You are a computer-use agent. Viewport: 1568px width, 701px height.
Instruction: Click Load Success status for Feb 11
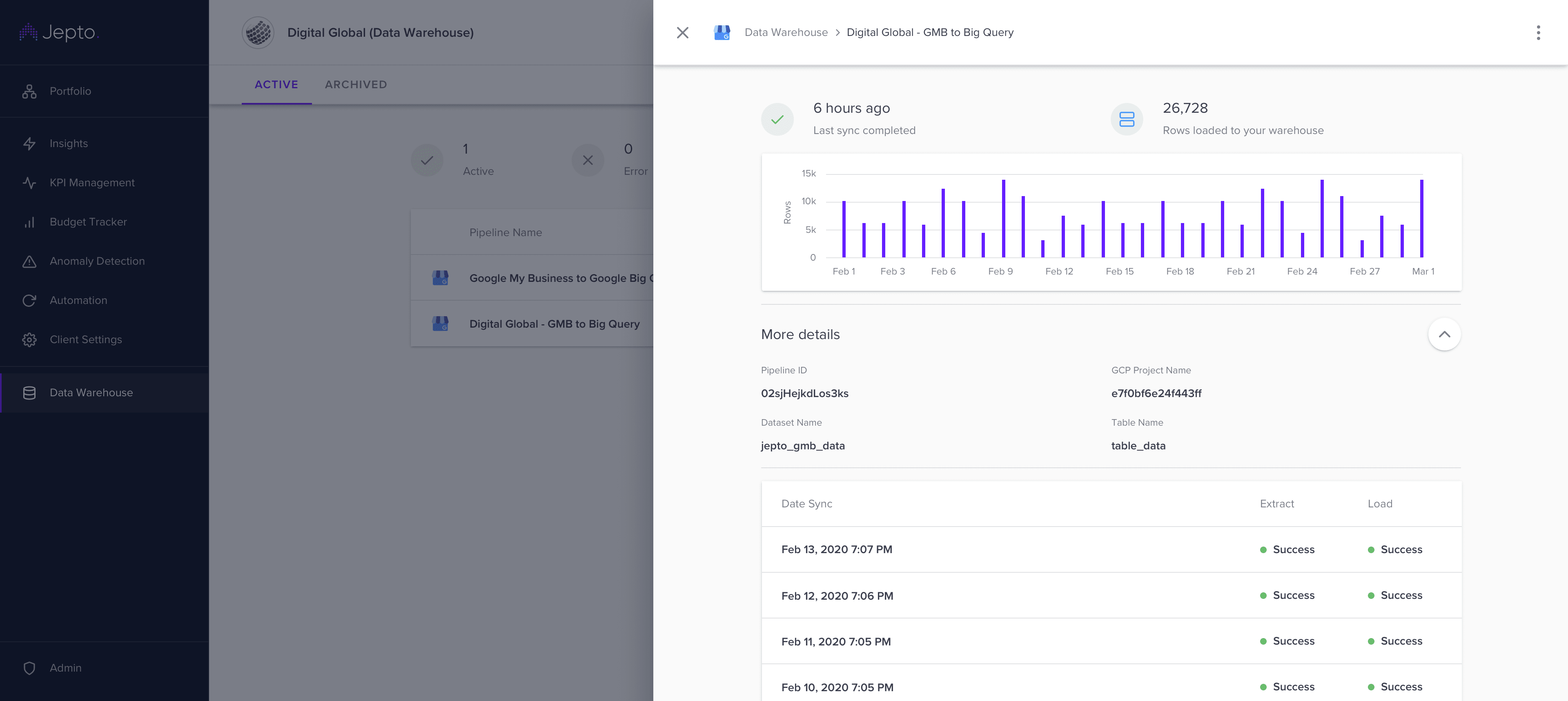pos(1394,641)
